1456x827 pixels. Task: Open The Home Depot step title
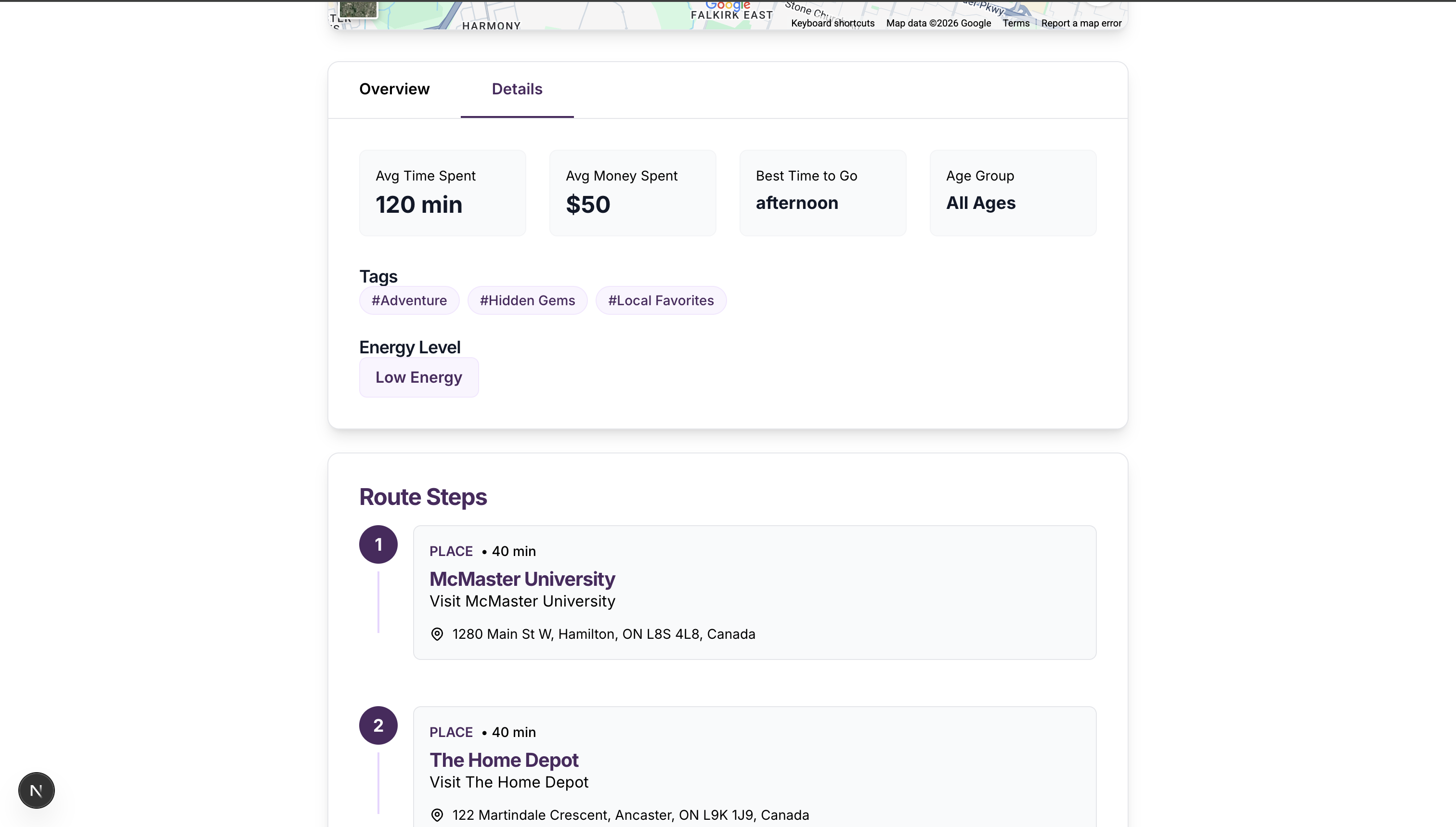point(503,760)
